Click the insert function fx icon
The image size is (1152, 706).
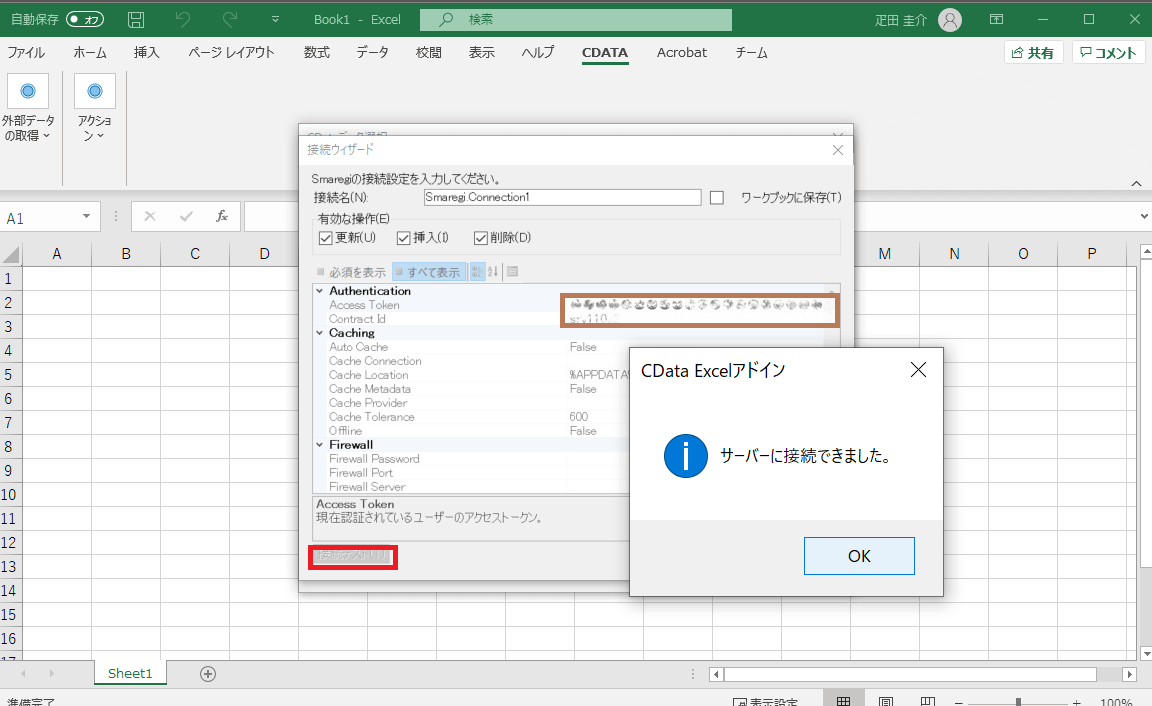point(222,217)
